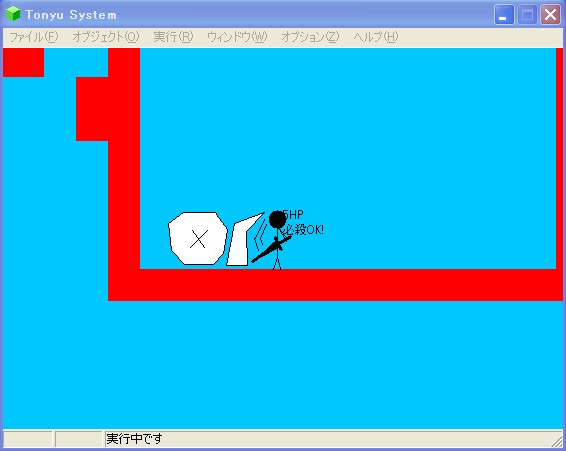Open the 実行(R) menu

pos(173,37)
